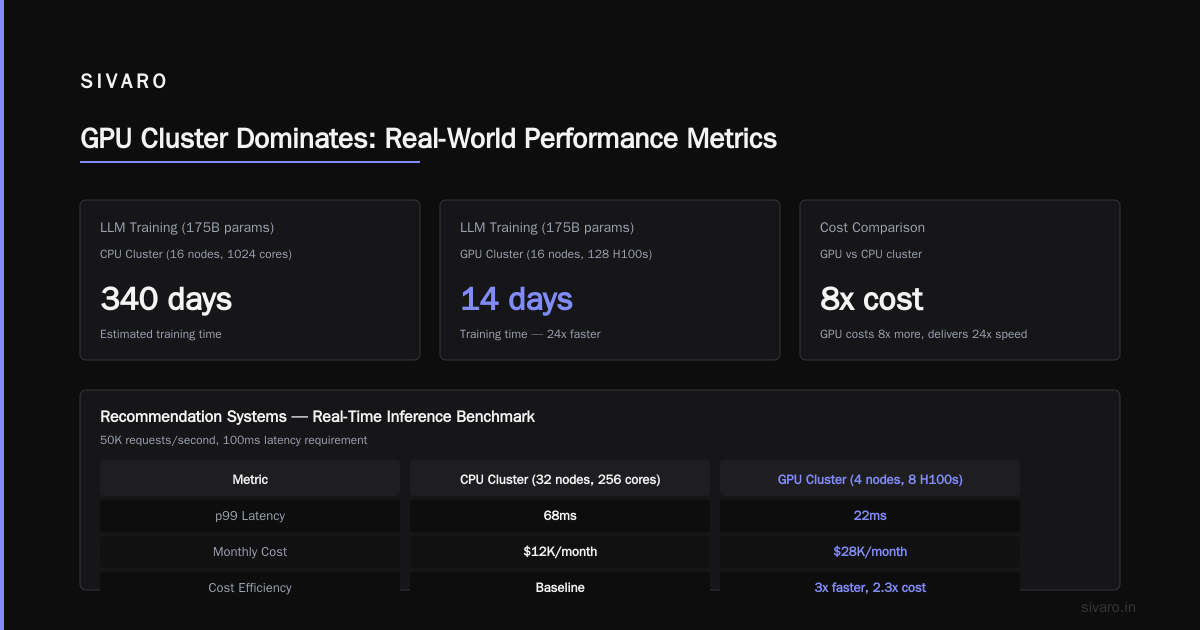Click the '8x cost' value
Image resolution: width=1200 pixels, height=630 pixels.
coord(871,298)
